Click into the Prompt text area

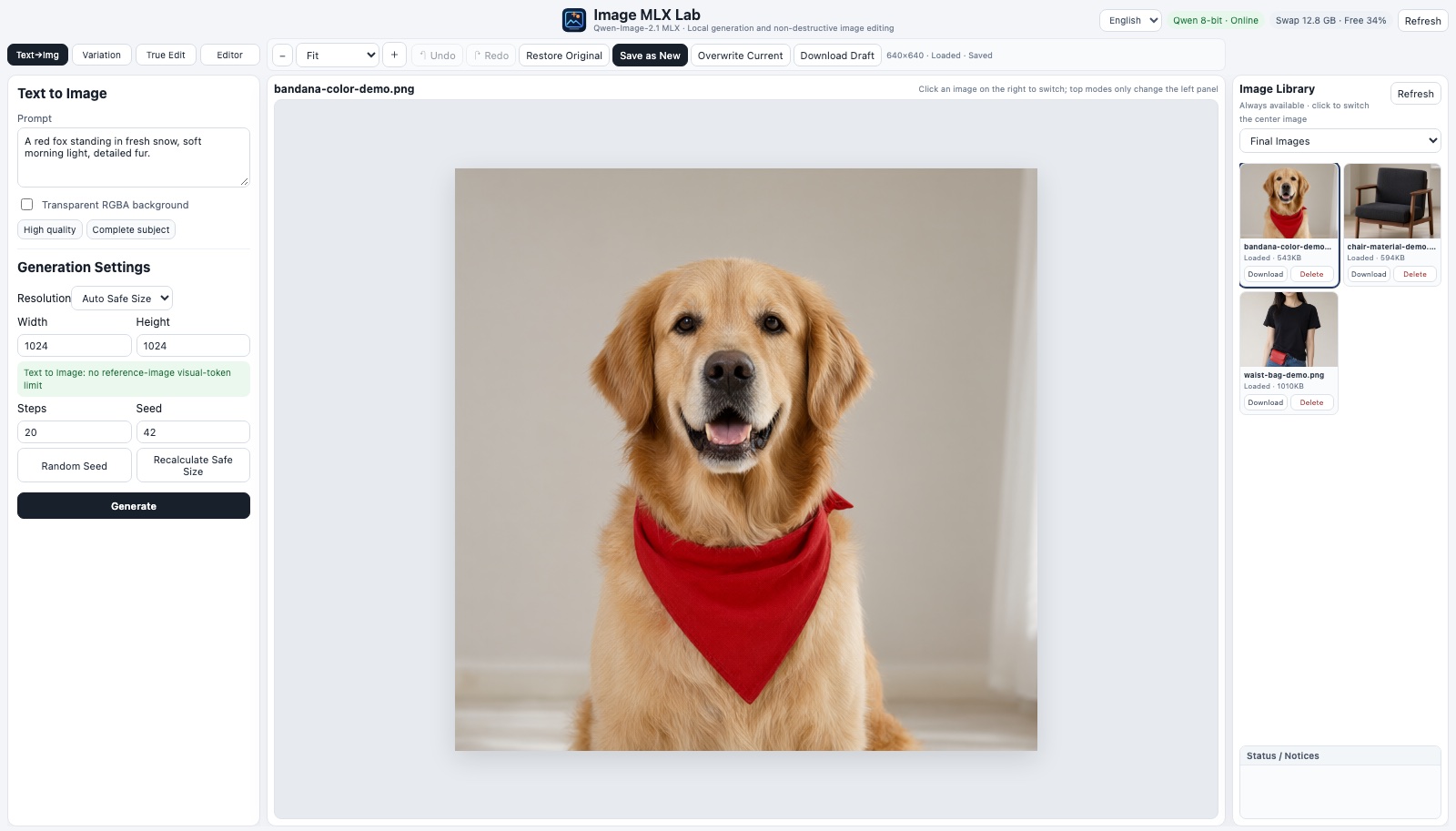coord(134,157)
